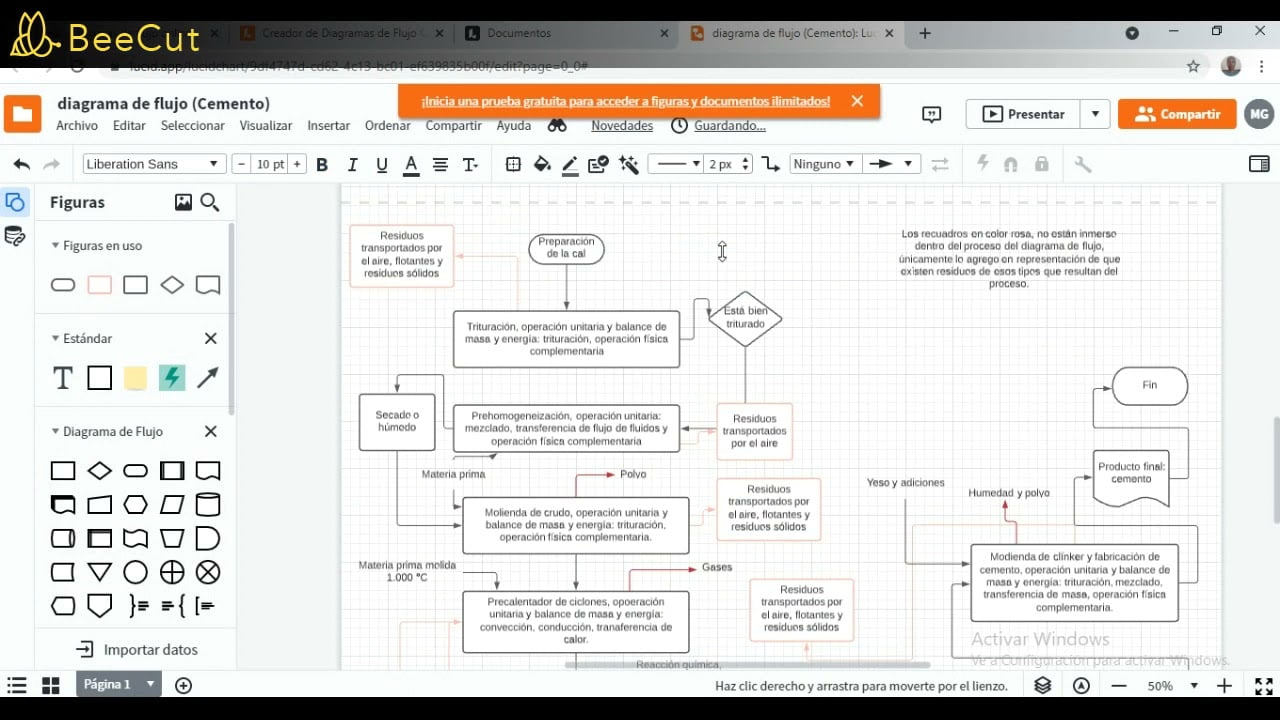This screenshot has width=1280, height=720.
Task: Open the Liberation Sans font dropdown
Action: point(153,164)
